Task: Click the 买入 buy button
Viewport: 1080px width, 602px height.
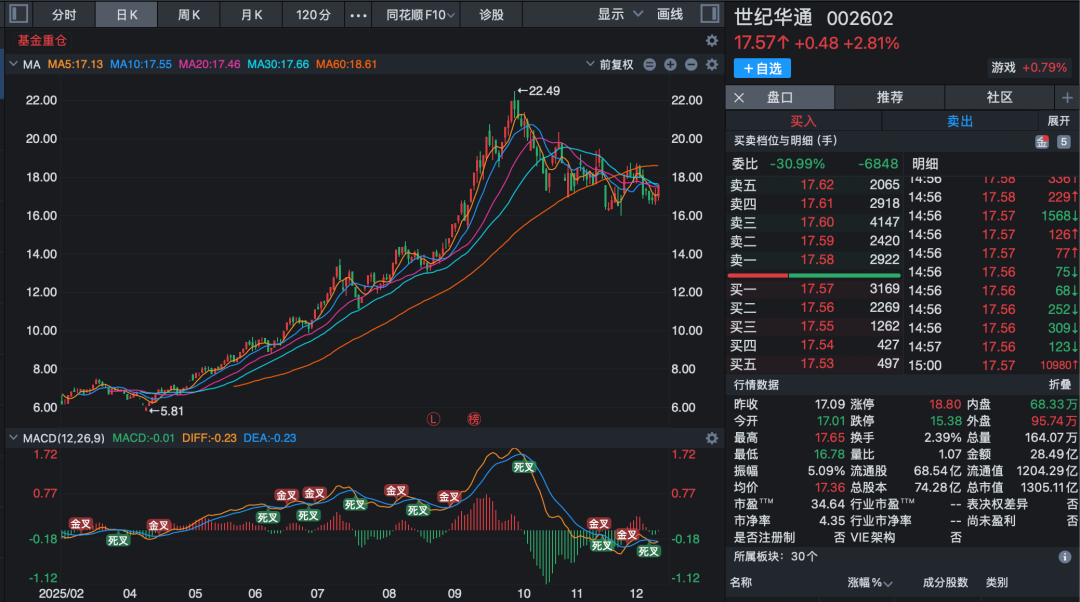Action: tap(803, 120)
